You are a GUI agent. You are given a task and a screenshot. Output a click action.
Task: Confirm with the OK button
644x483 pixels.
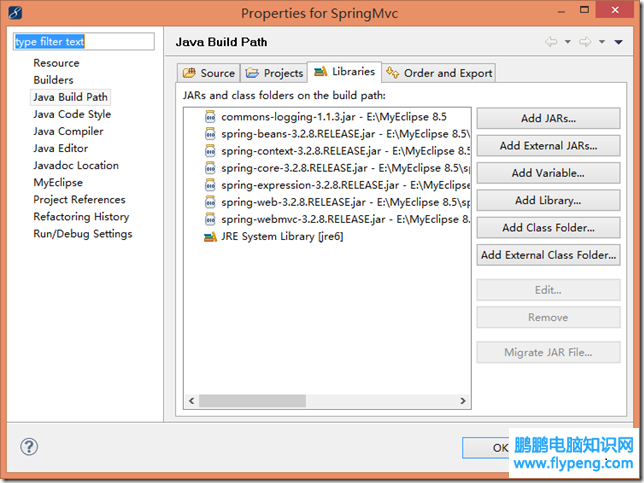486,448
